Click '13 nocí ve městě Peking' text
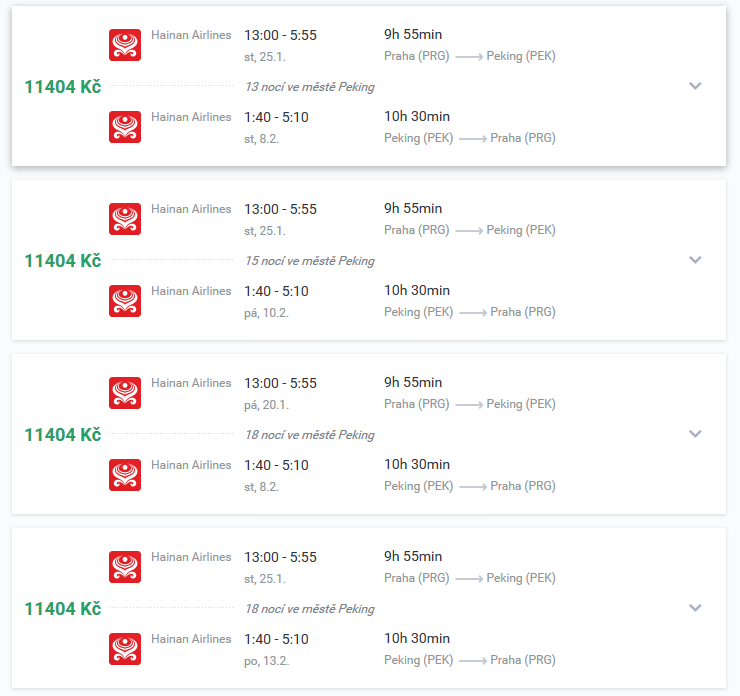This screenshot has width=740, height=696. tap(310, 87)
